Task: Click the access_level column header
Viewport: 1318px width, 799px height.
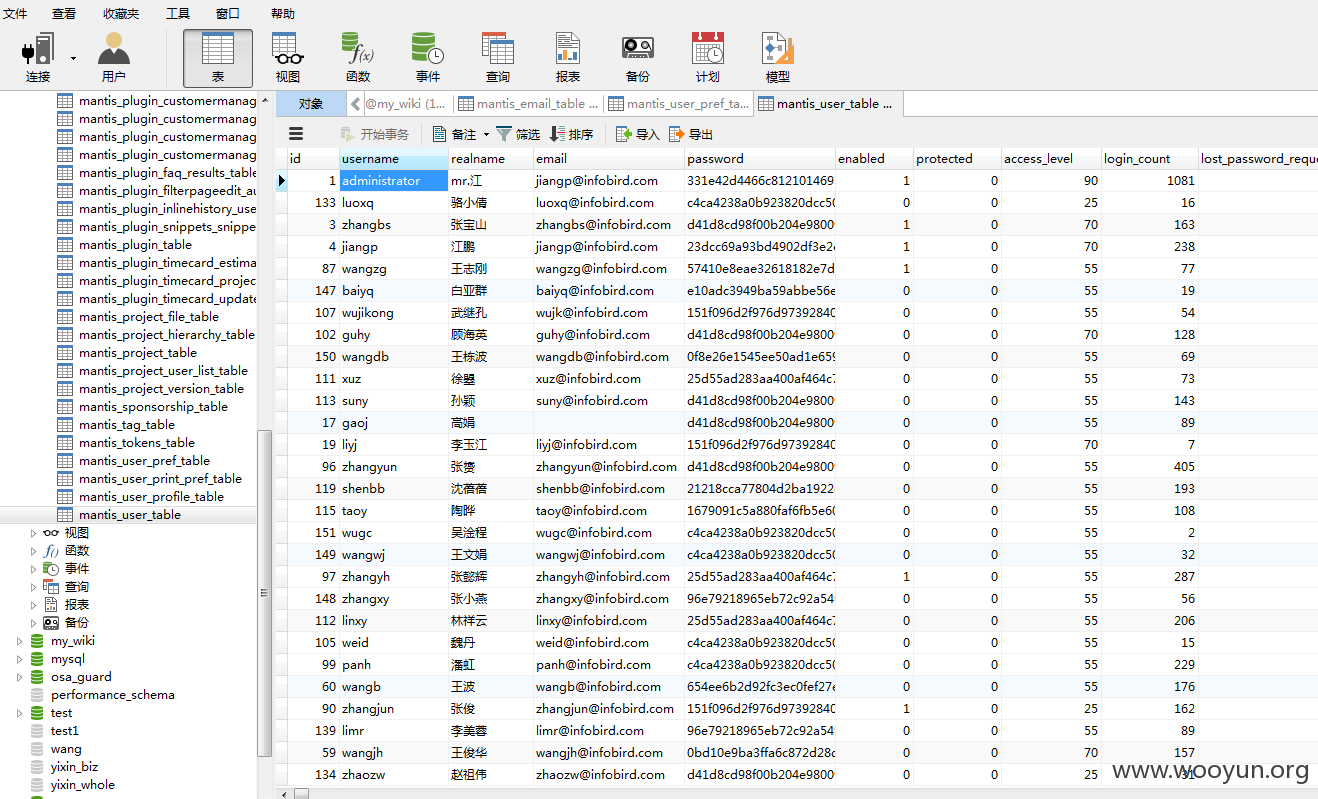Action: click(x=1051, y=159)
